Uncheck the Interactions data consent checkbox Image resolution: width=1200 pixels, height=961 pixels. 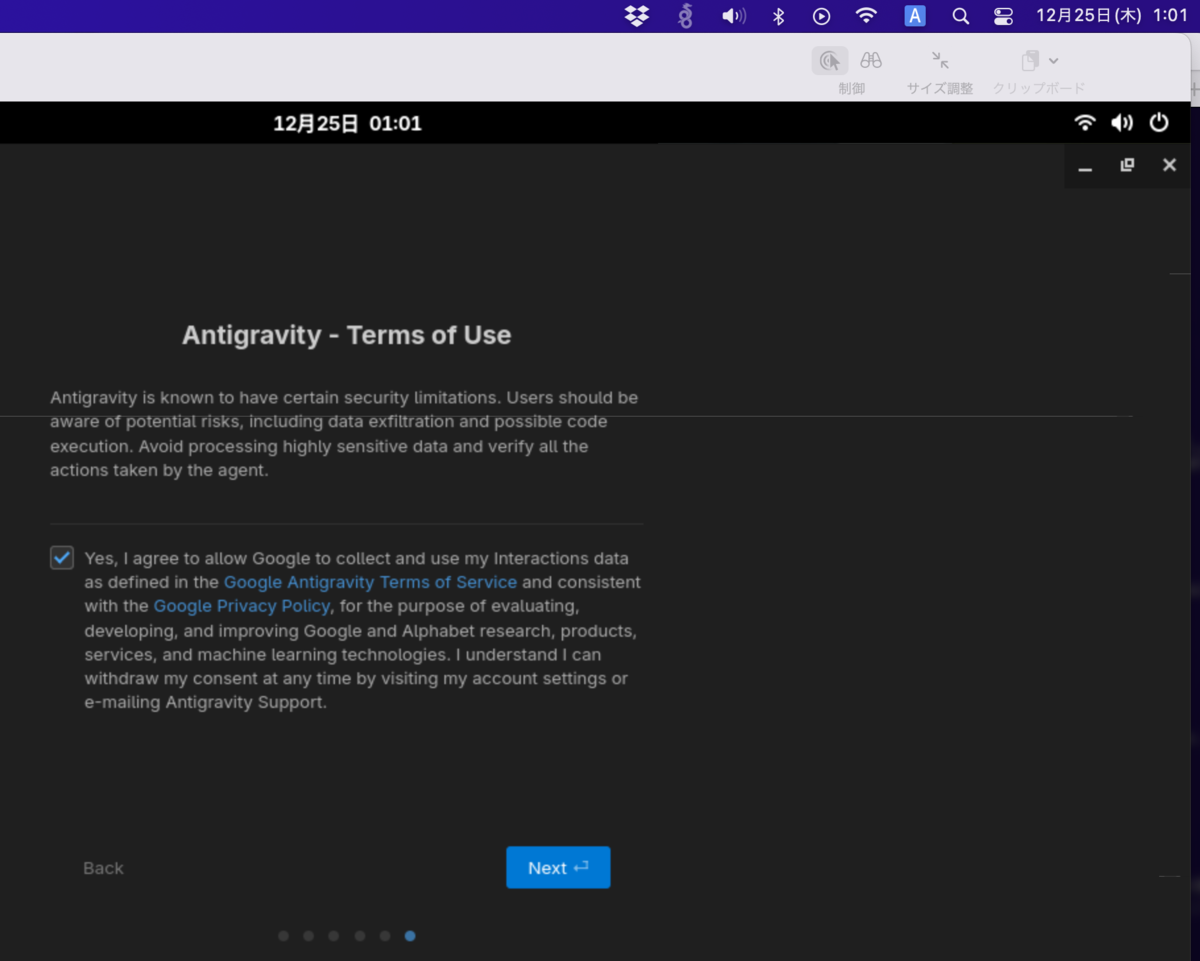pyautogui.click(x=62, y=557)
